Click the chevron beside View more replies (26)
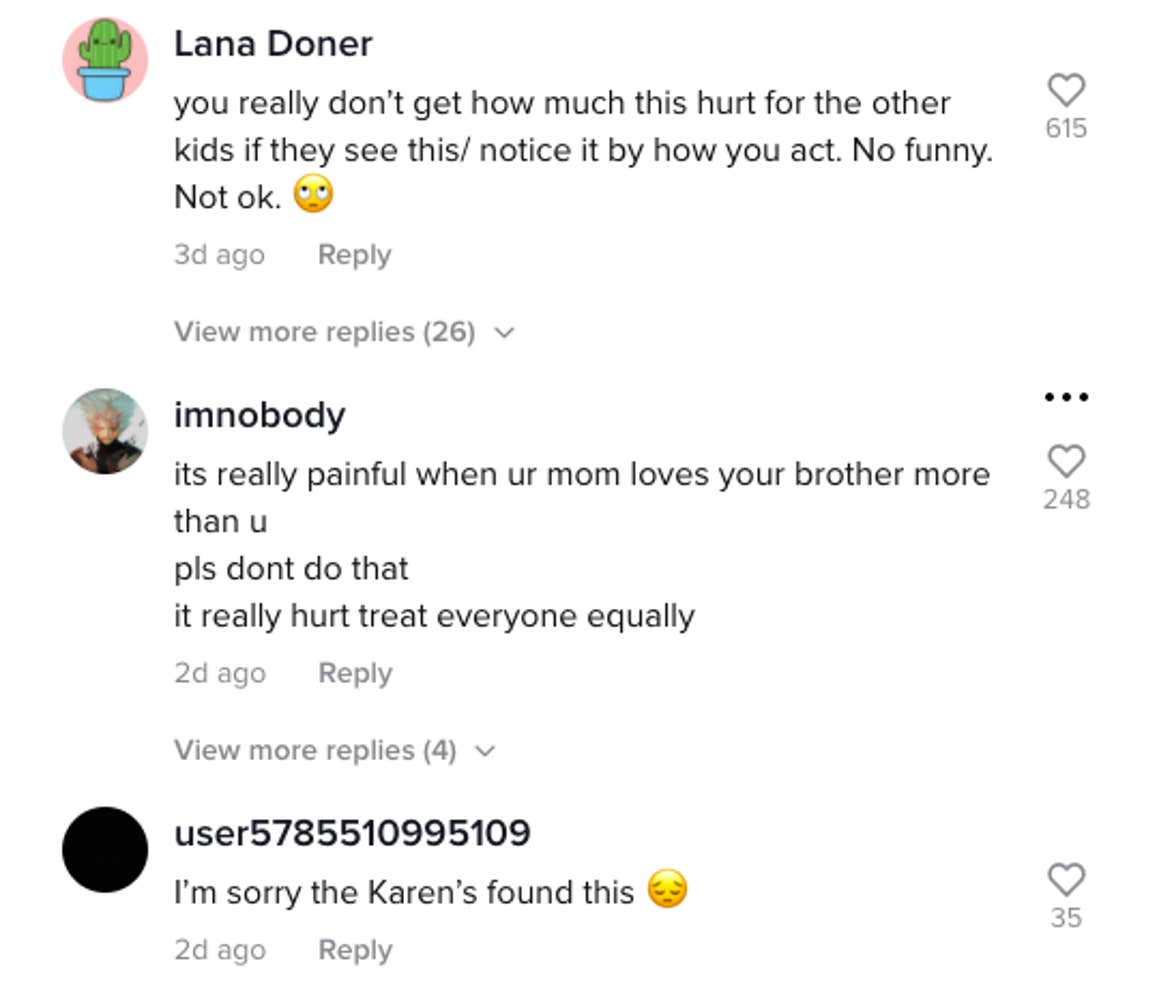The height and width of the screenshot is (1000, 1159). 505,333
